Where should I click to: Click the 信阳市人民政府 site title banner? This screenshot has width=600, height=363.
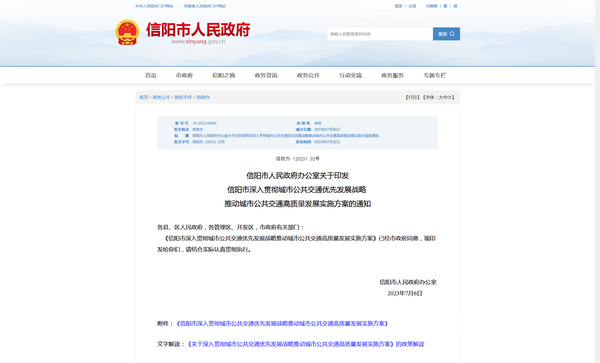(x=198, y=30)
